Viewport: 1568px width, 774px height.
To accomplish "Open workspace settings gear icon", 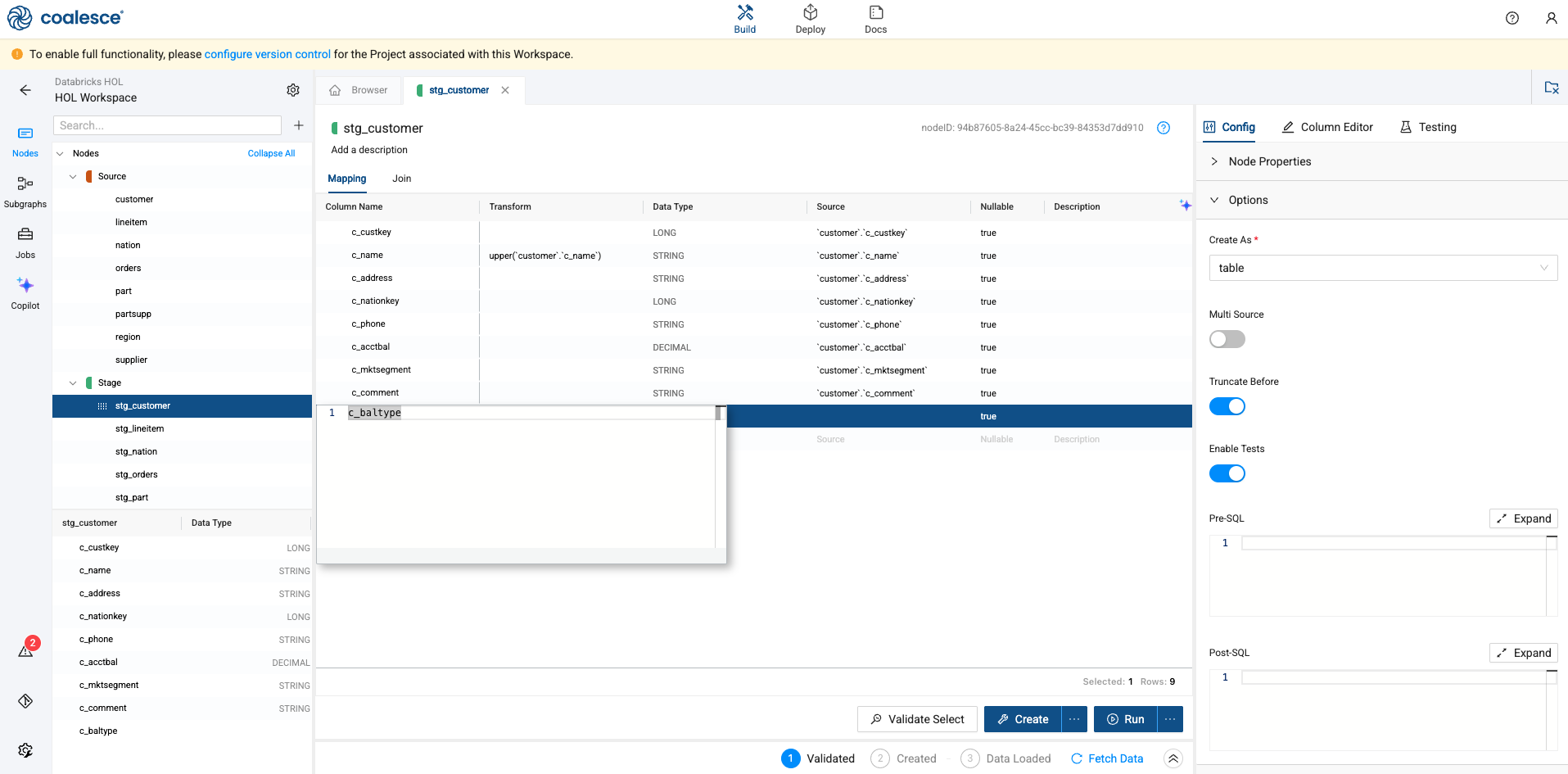I will point(293,90).
